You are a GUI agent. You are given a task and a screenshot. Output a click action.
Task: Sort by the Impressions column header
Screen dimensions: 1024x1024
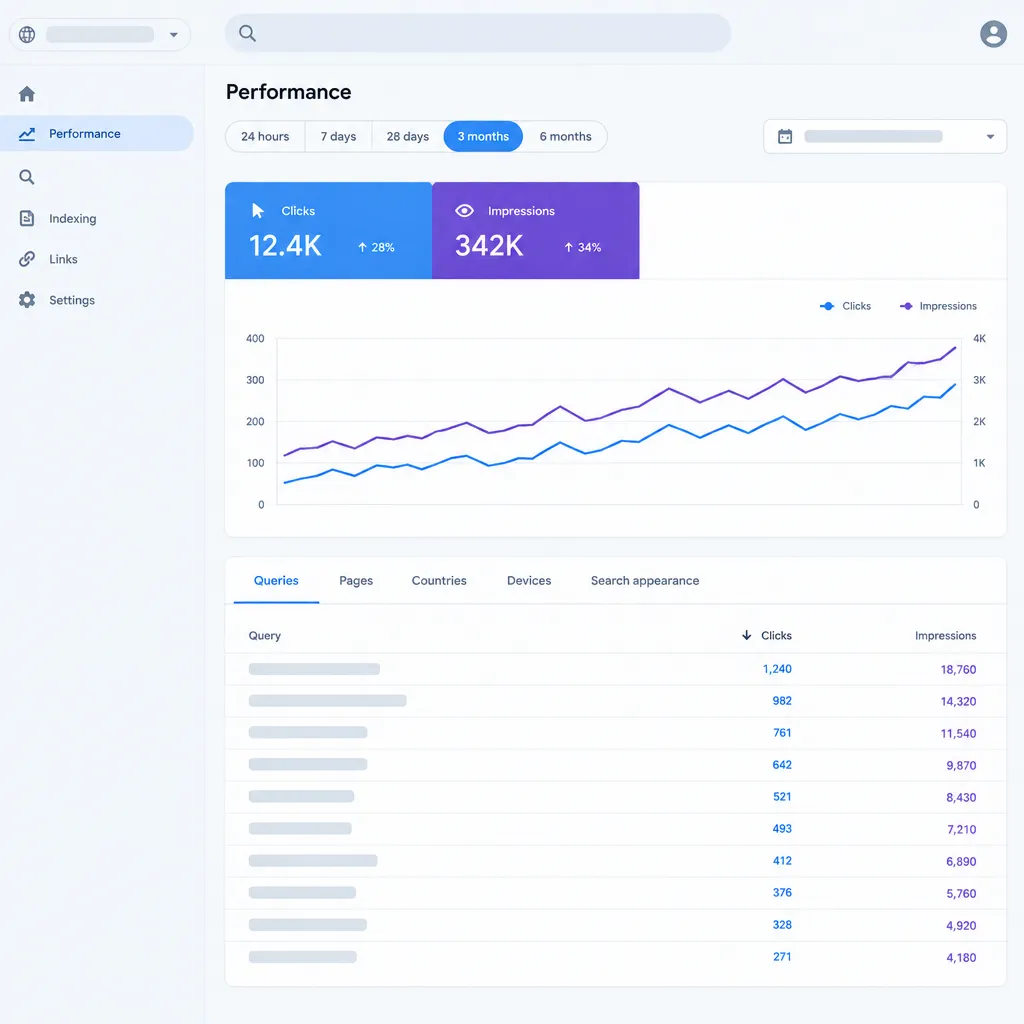point(945,635)
